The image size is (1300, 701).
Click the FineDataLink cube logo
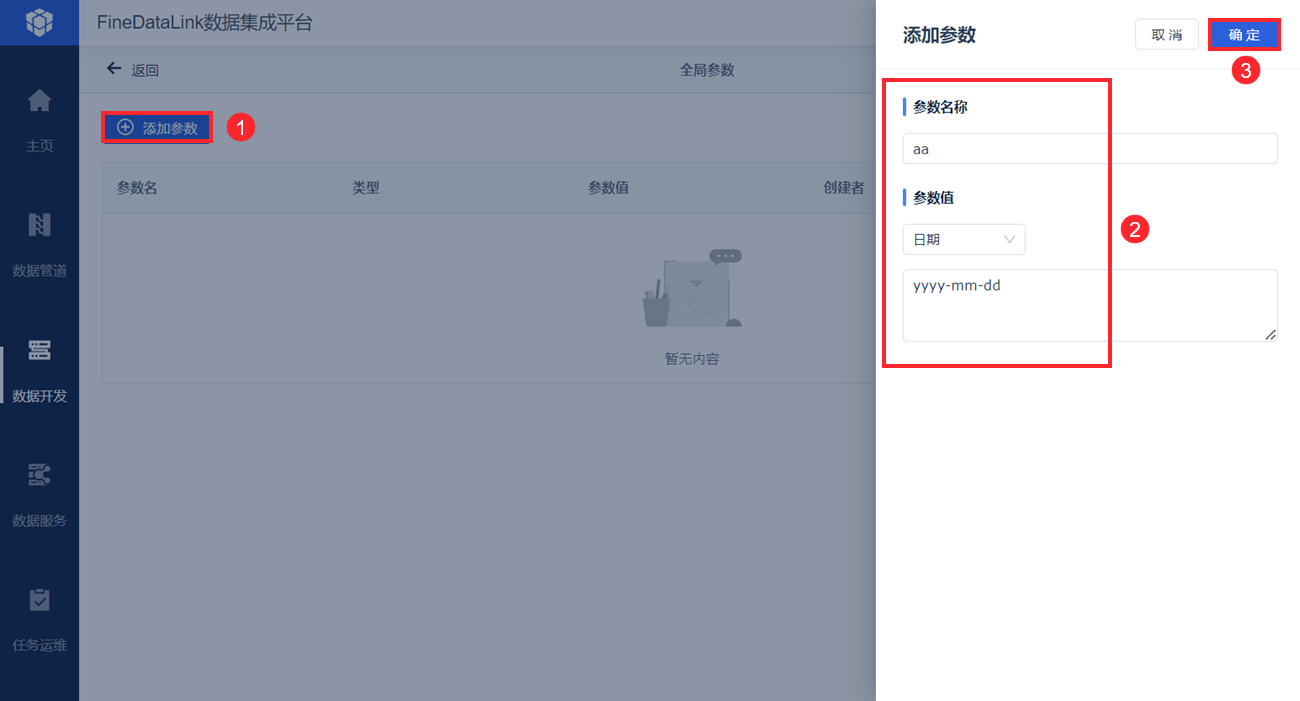(39, 21)
